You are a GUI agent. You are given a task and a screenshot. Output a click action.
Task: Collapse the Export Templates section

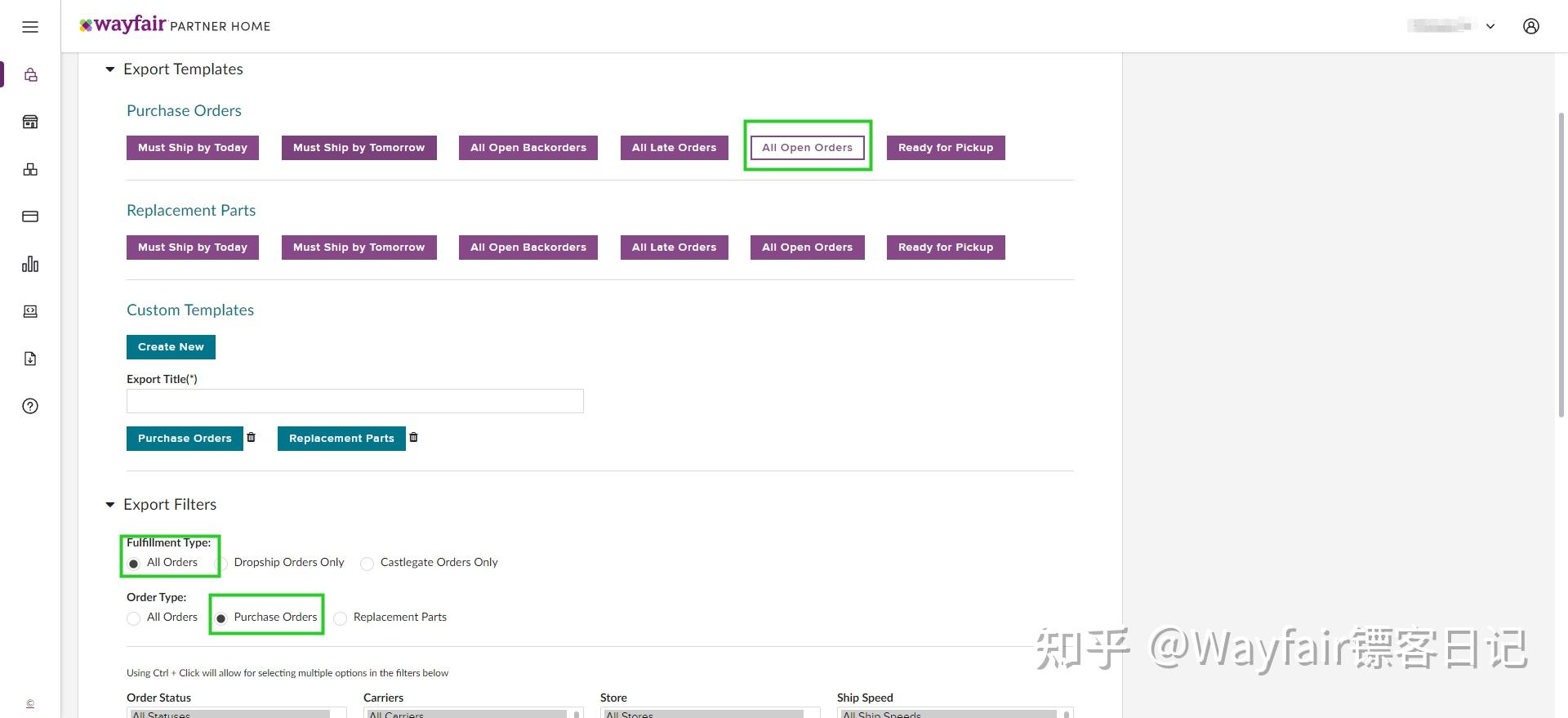pyautogui.click(x=110, y=69)
